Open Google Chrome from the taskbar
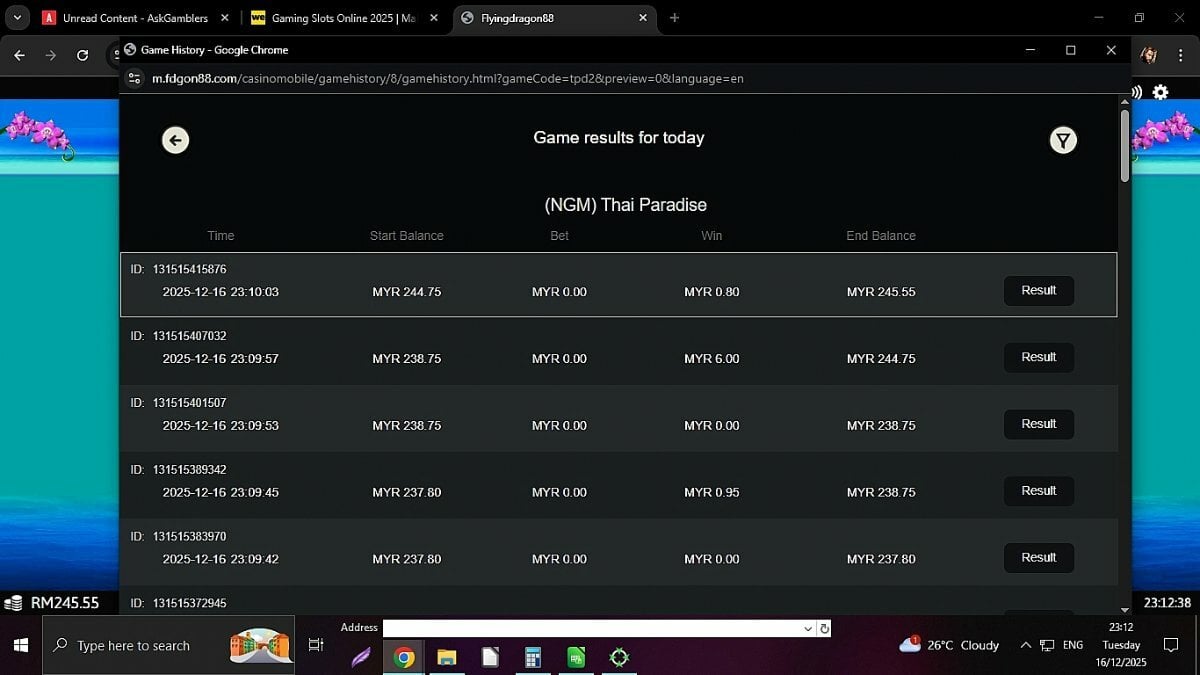This screenshot has height=675, width=1200. [404, 657]
